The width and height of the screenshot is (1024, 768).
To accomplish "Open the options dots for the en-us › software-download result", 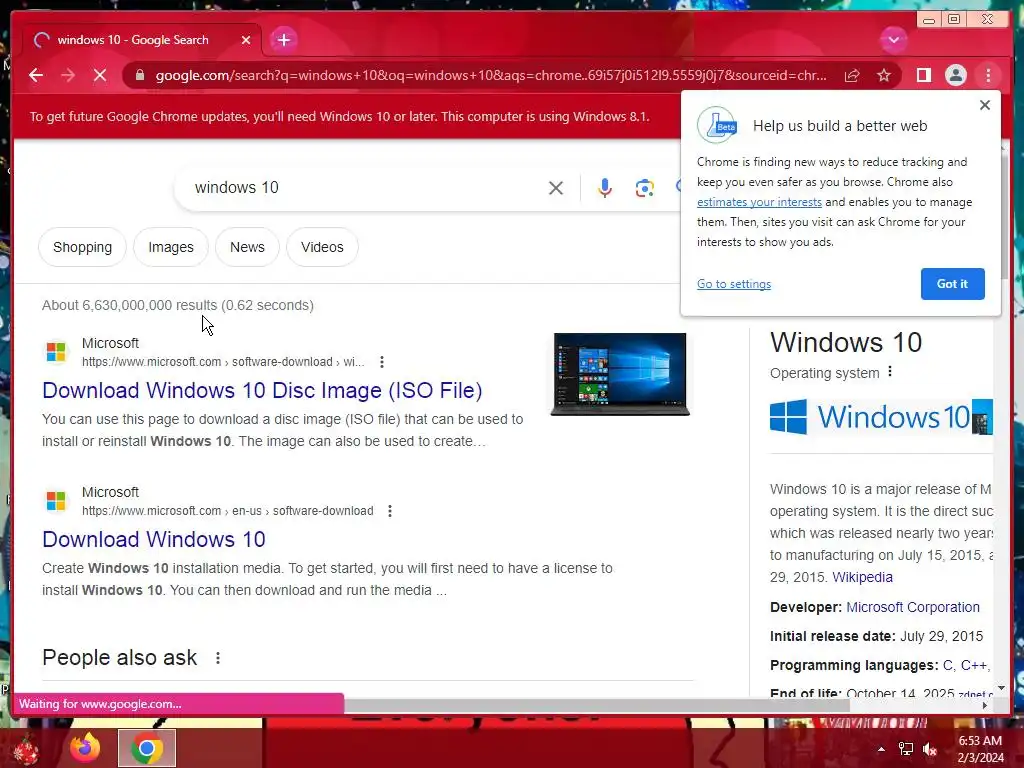I will pyautogui.click(x=390, y=511).
